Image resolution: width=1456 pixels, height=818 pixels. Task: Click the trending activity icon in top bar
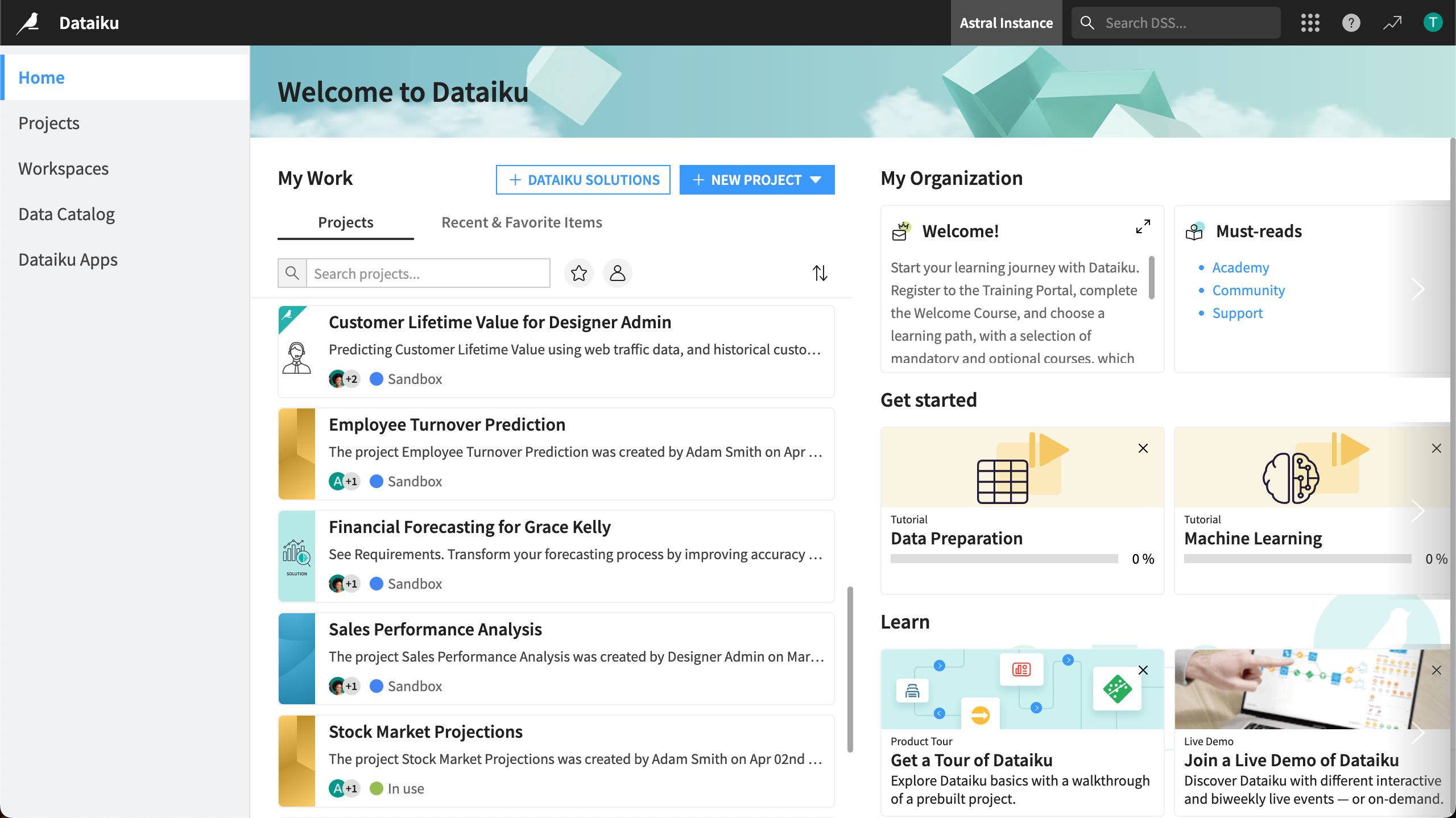(1392, 23)
